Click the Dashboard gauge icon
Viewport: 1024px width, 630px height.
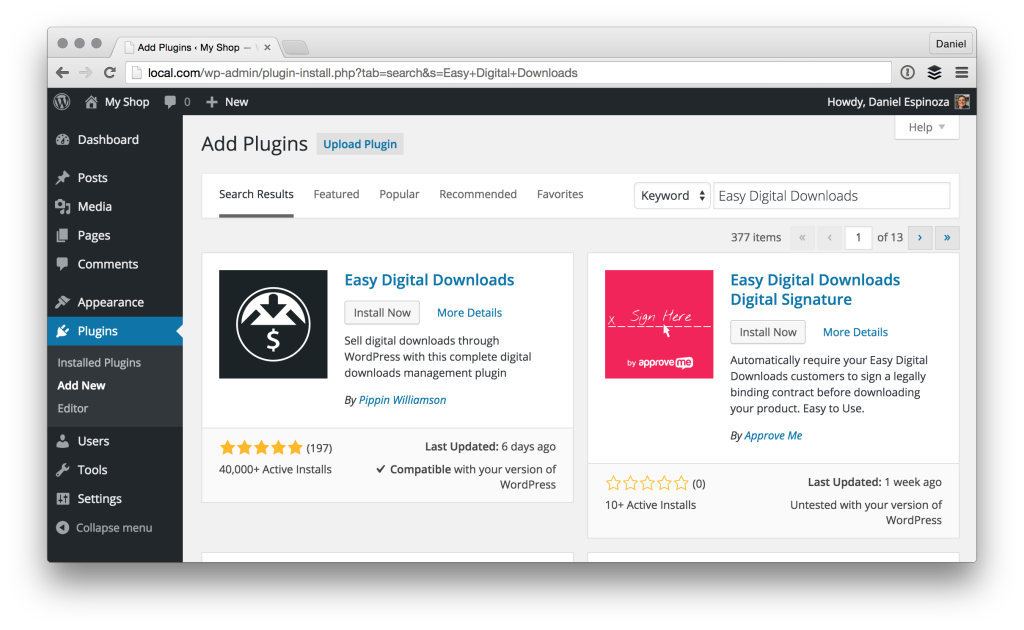pyautogui.click(x=63, y=140)
